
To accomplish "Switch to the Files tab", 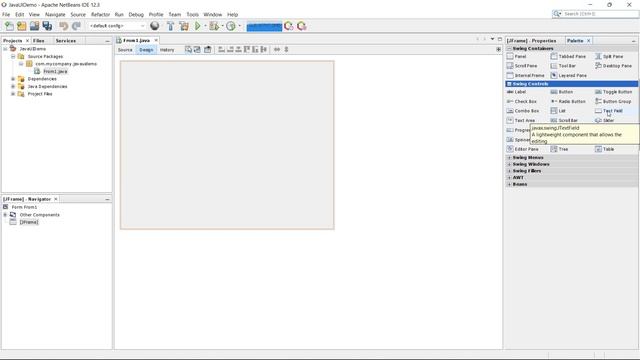I will [x=38, y=41].
